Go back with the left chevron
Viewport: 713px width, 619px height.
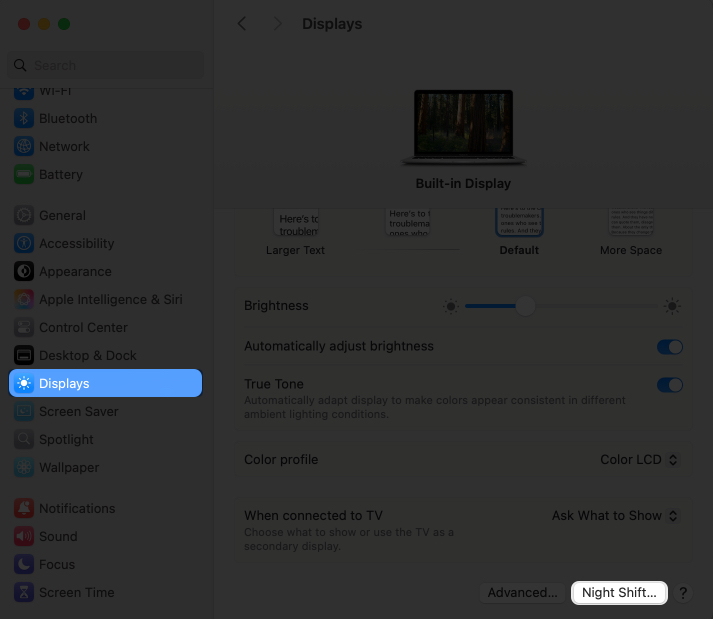242,24
